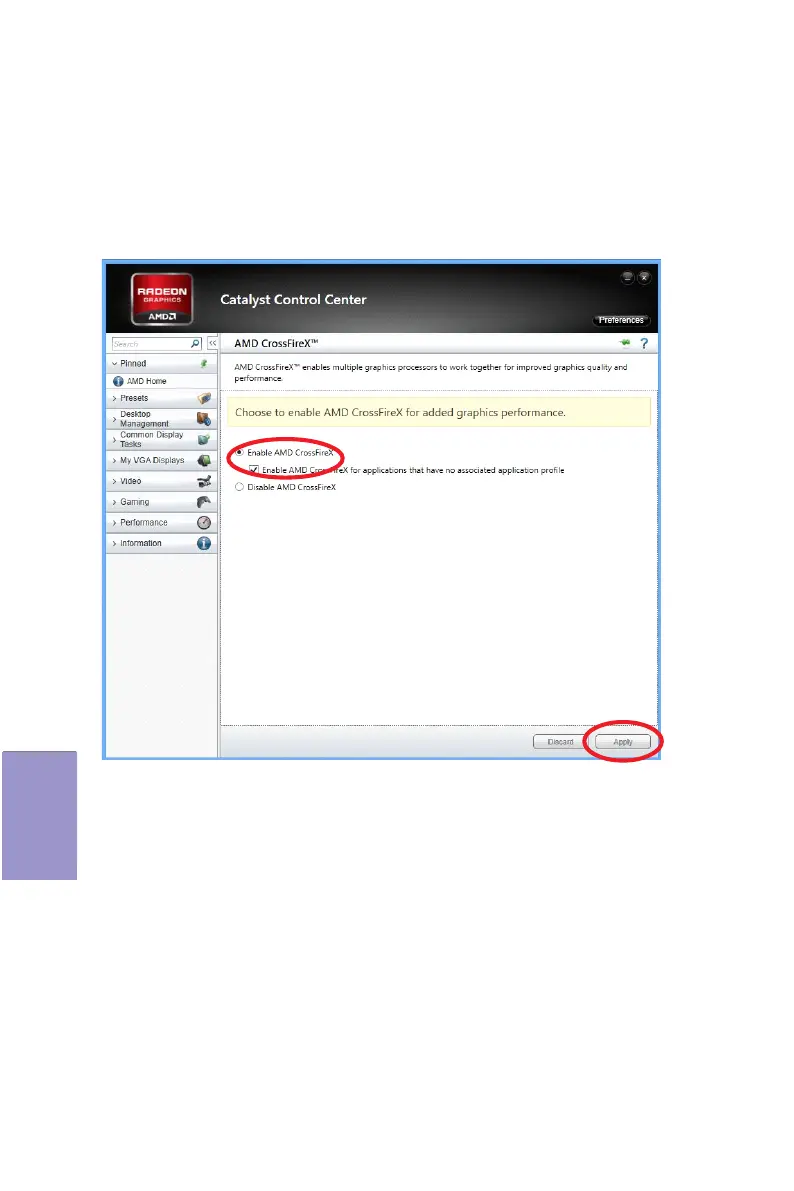
Task: Click the Common Display Tasks icon
Action: (204, 439)
